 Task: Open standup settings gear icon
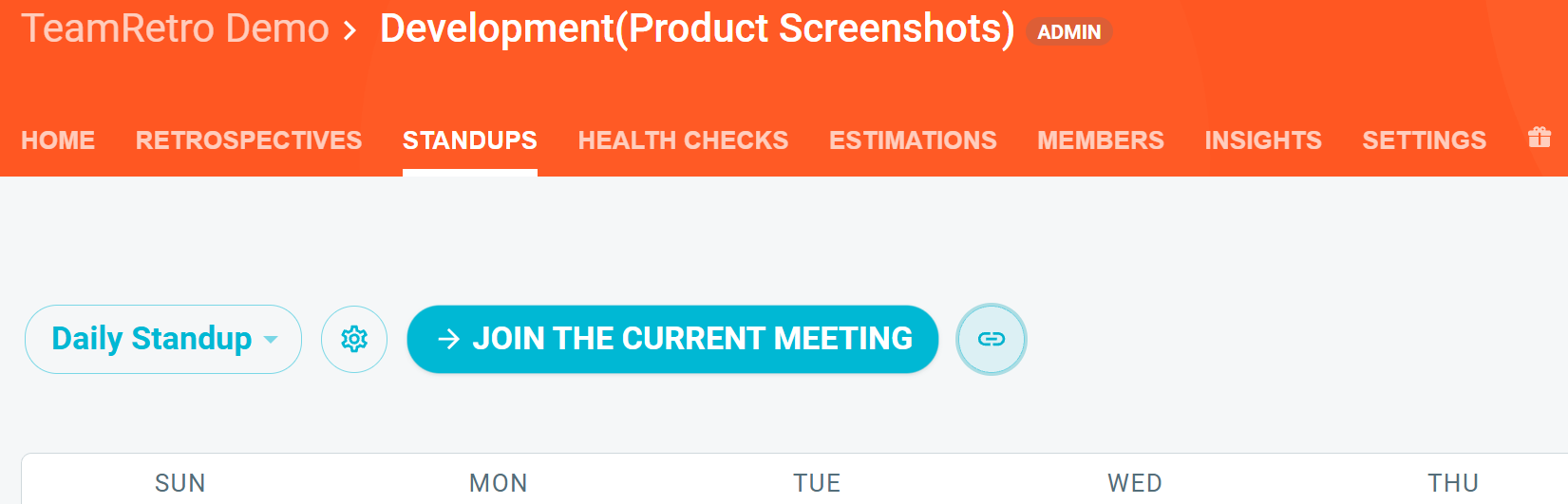(x=354, y=339)
